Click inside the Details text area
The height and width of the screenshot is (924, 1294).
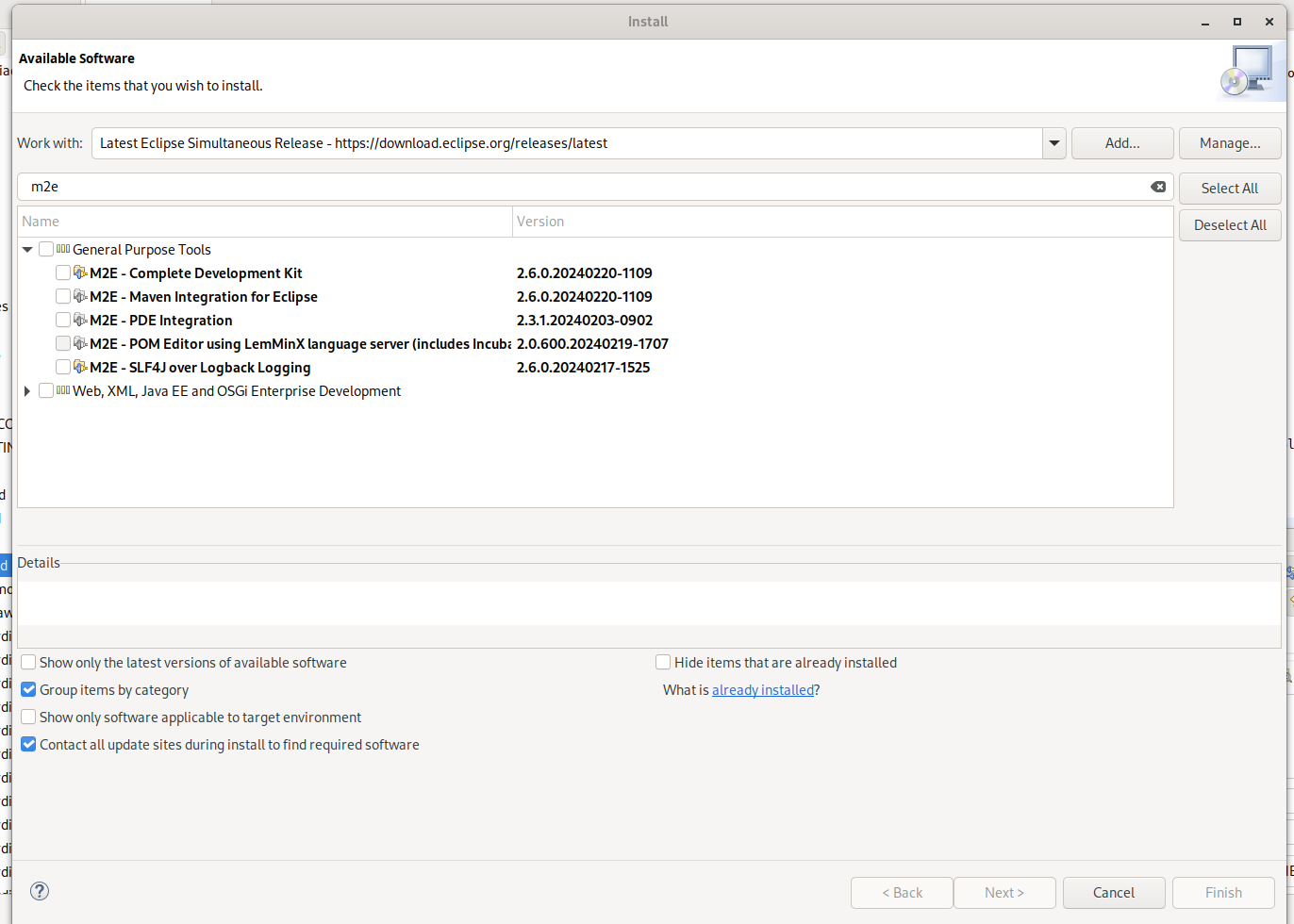(x=649, y=603)
